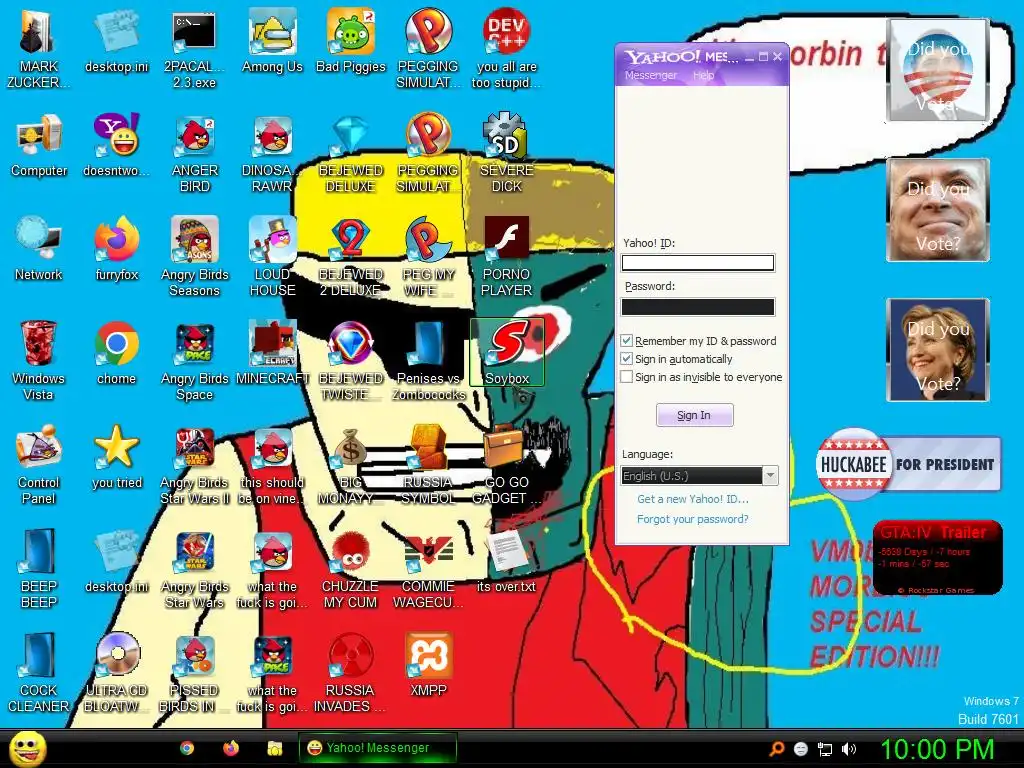1024x768 pixels.
Task: Open the taskbar file explorer folder
Action: 275,748
